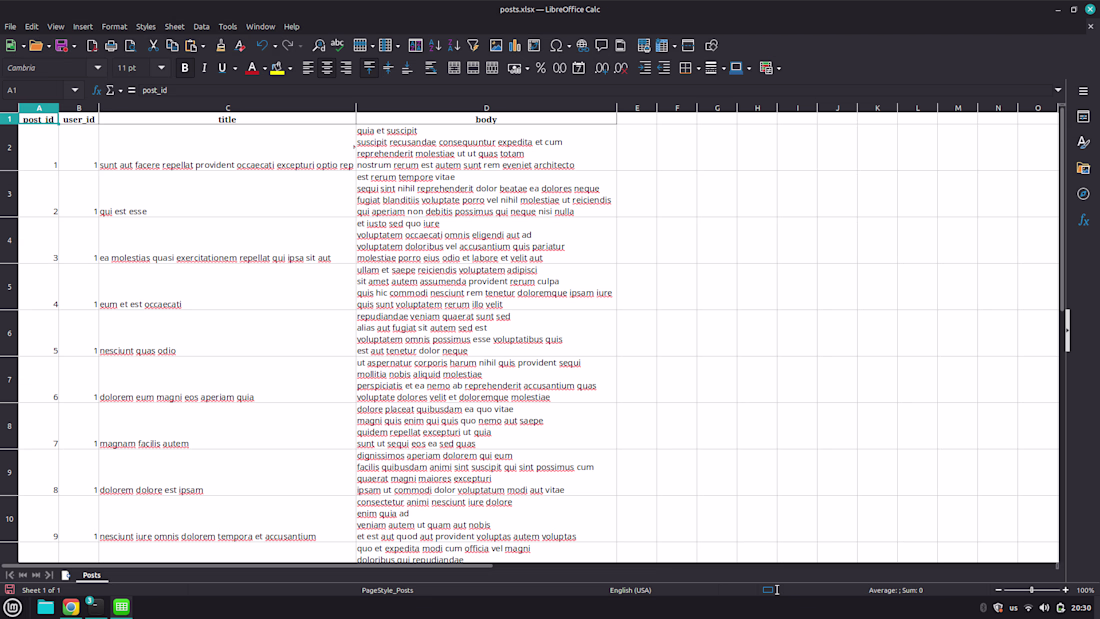Toggle Align Top vertical alignment
Image resolution: width=1100 pixels, height=619 pixels.
pyautogui.click(x=369, y=68)
